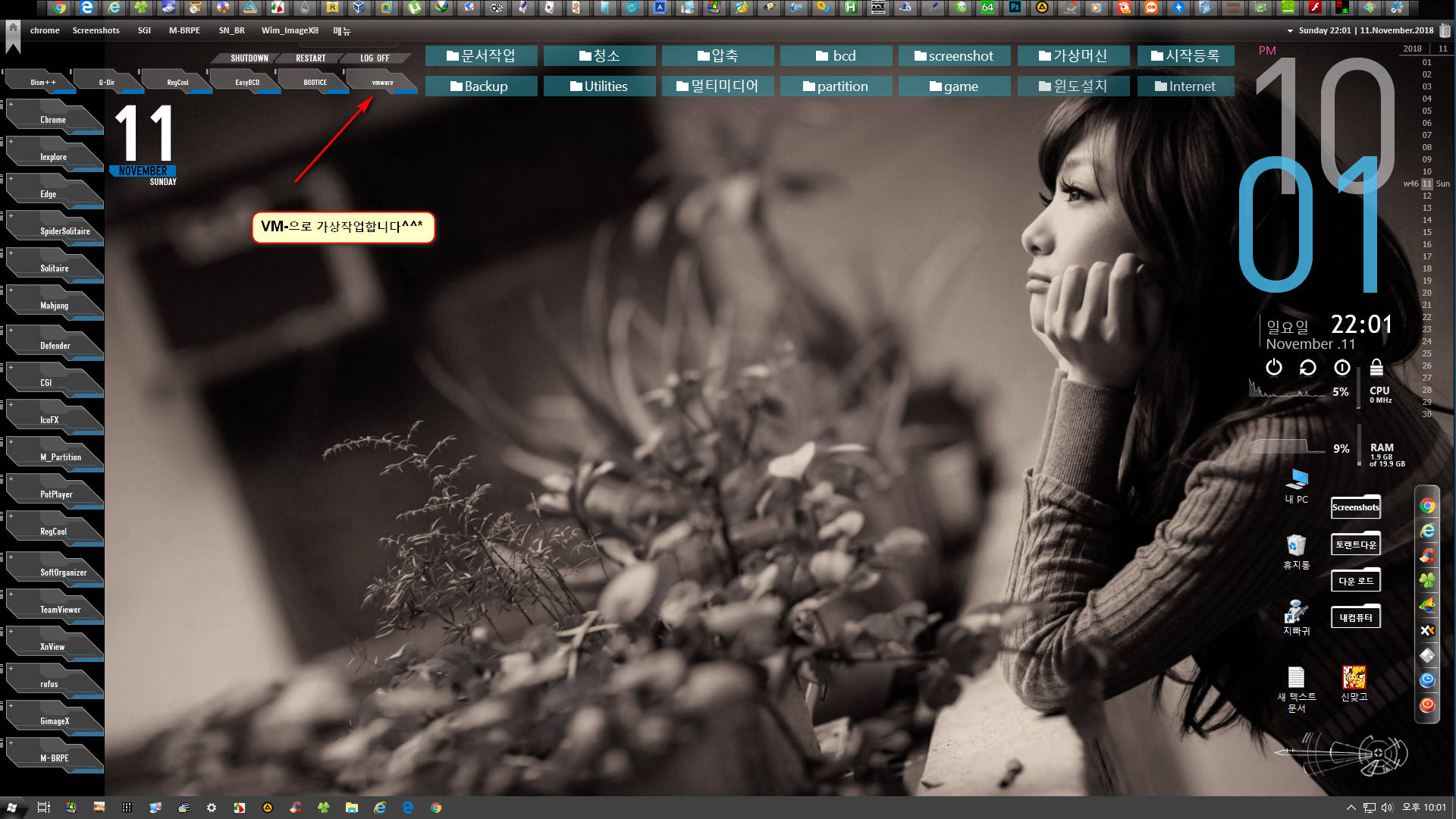The height and width of the screenshot is (819, 1456).
Task: Open the M-BRPE menu item in top bar
Action: click(184, 31)
